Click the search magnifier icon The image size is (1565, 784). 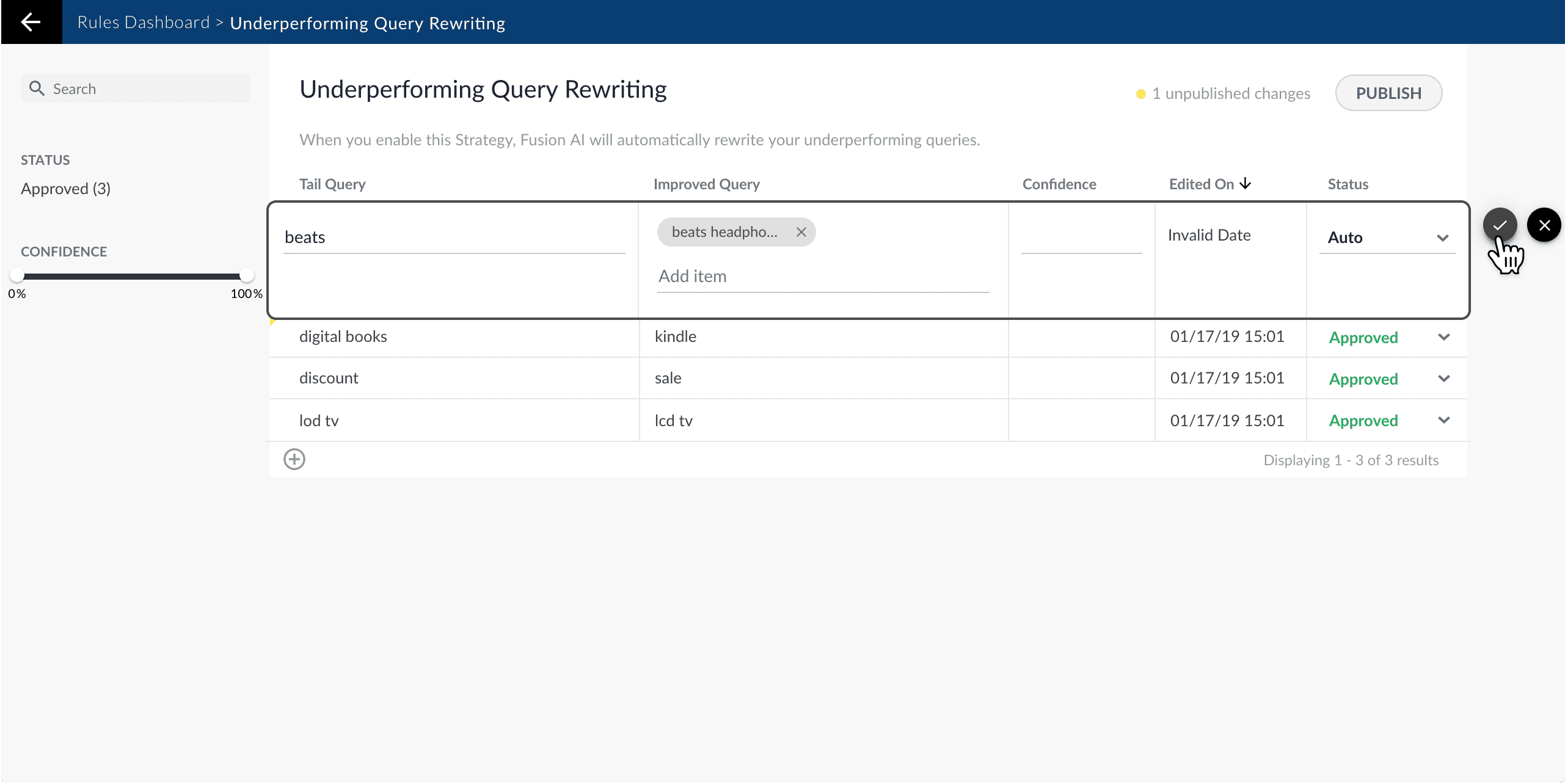[37, 88]
